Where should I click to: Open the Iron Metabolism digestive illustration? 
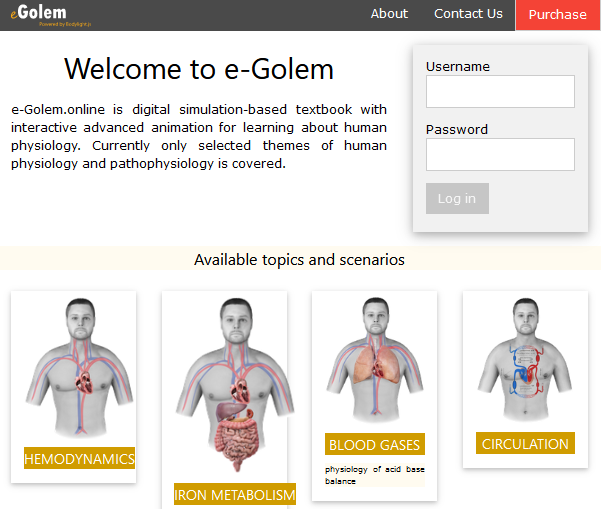click(x=235, y=385)
